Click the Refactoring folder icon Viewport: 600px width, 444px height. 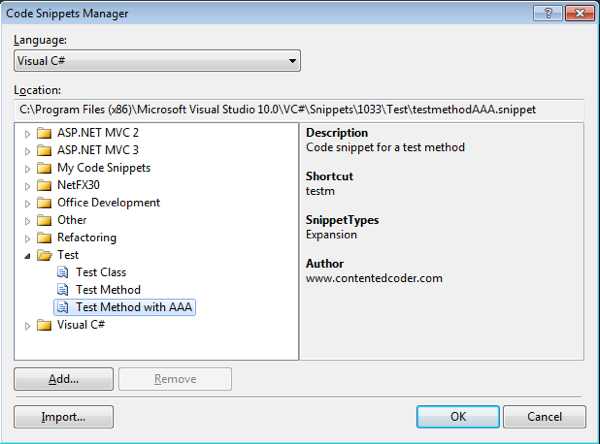click(x=43, y=238)
